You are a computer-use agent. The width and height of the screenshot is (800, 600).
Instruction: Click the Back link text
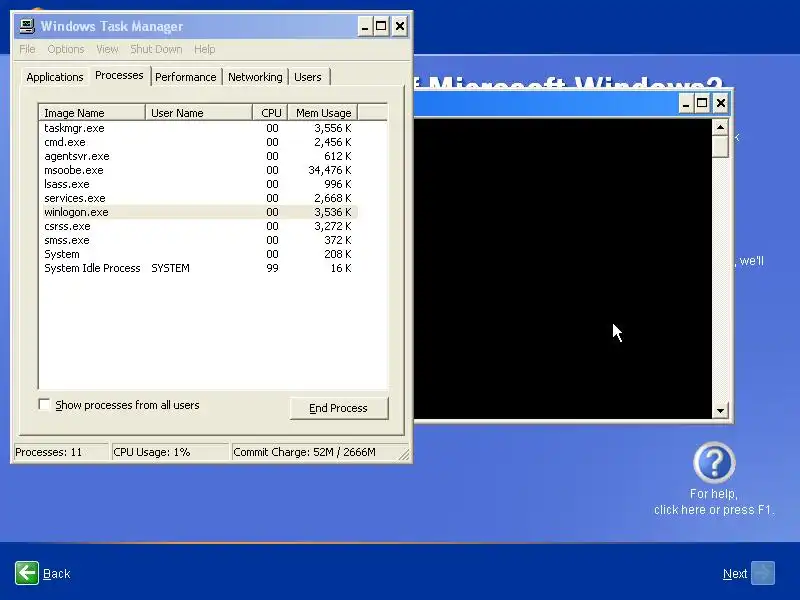[x=57, y=573]
